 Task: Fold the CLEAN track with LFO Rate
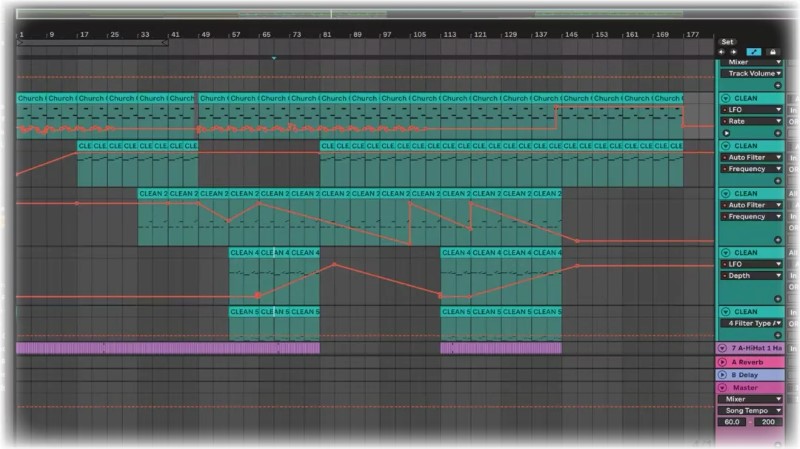coord(725,98)
